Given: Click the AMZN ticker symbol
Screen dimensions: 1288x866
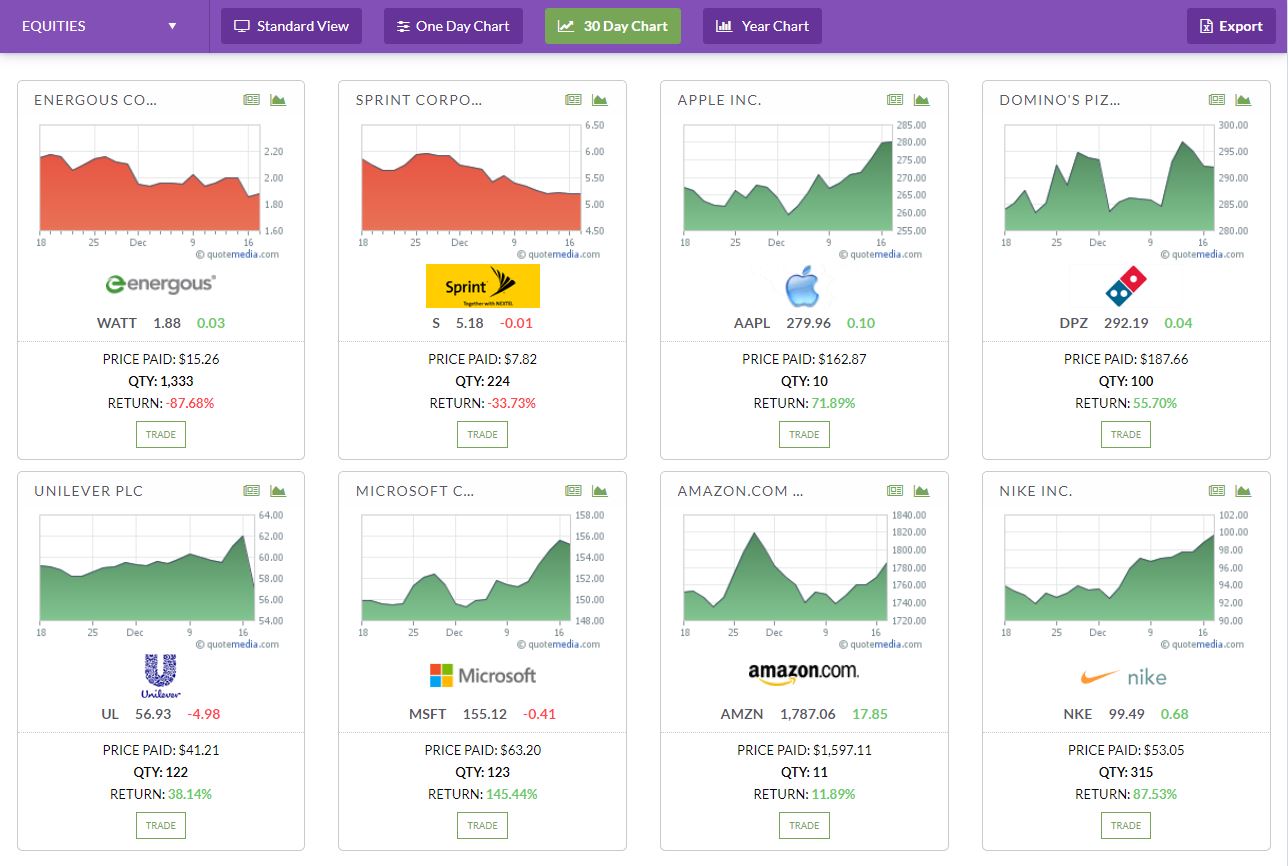Looking at the screenshot, I should [742, 714].
